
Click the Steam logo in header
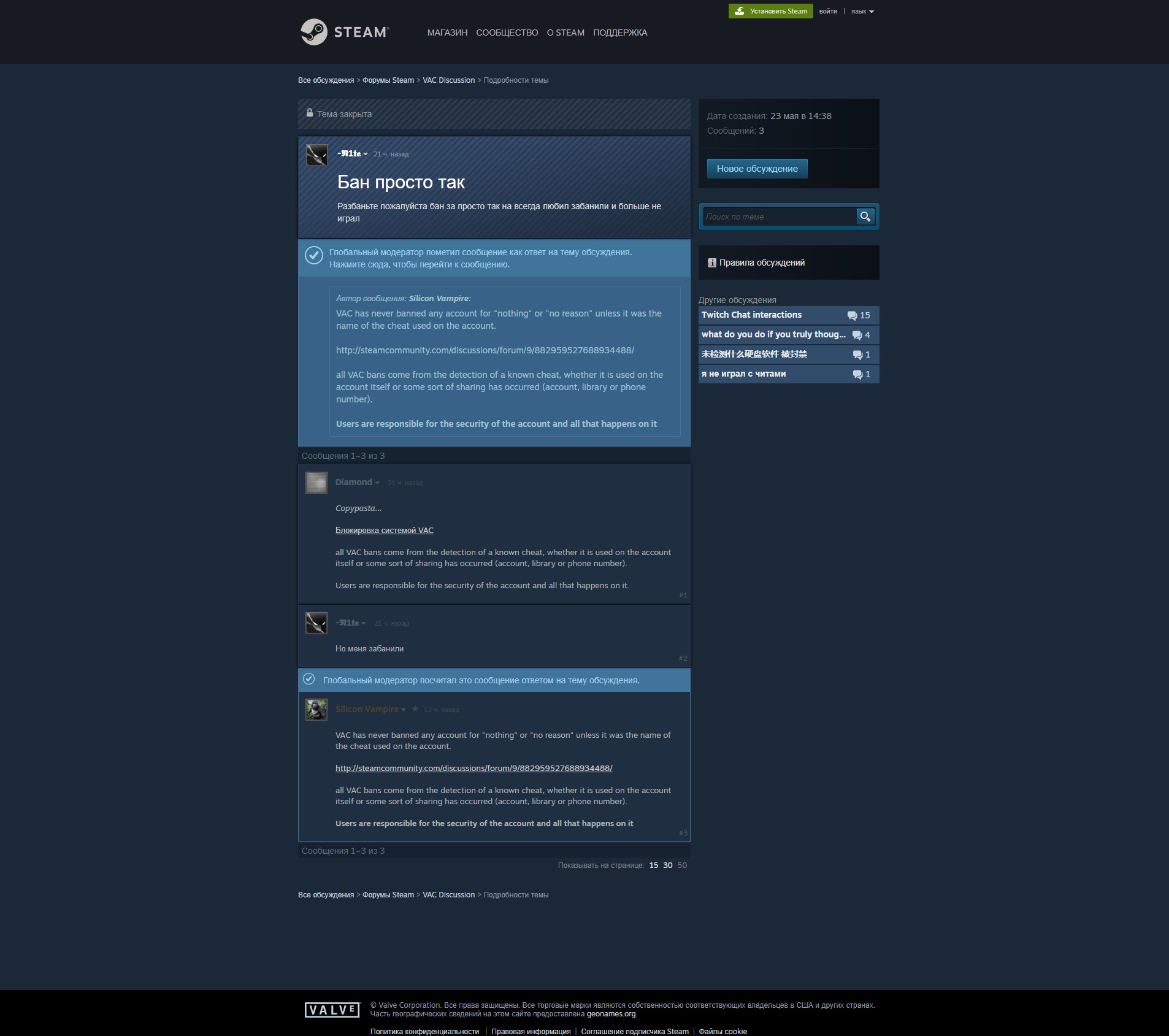[345, 32]
